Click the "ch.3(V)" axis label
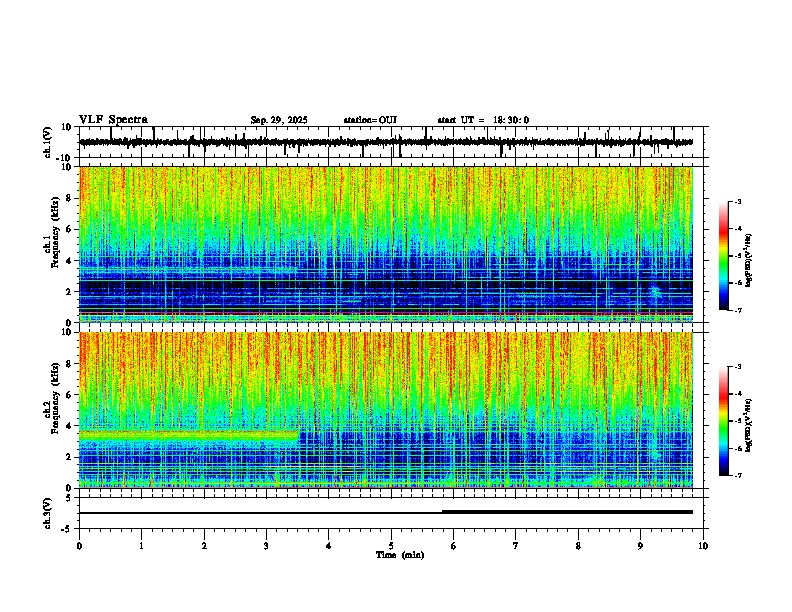This screenshot has height=612, width=792. [x=48, y=513]
